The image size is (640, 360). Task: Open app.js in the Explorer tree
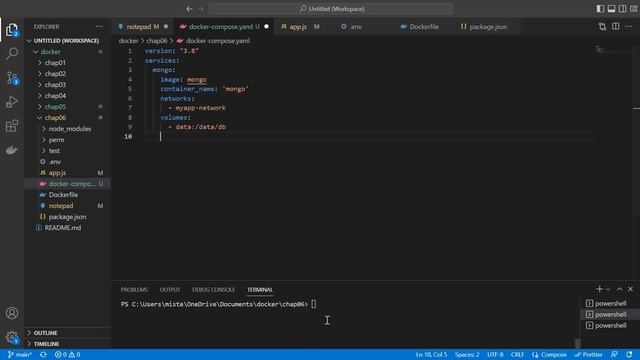[x=67, y=173]
